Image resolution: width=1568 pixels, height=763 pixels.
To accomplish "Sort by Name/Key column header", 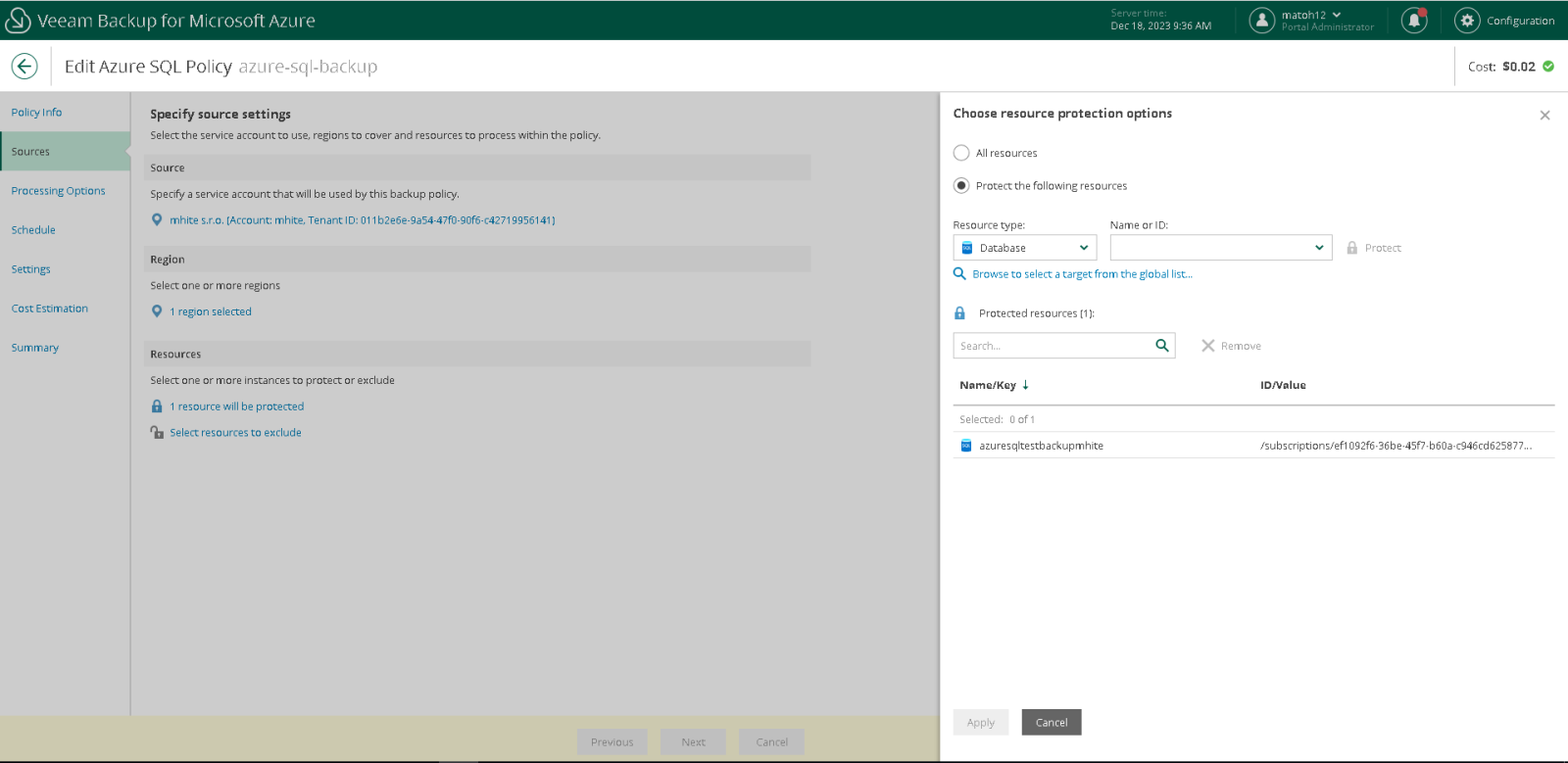I will (x=994, y=385).
